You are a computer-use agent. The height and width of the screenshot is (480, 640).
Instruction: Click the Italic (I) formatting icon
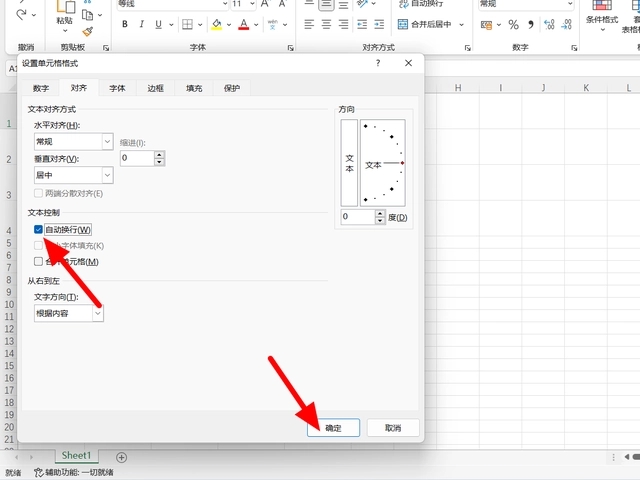coord(142,24)
